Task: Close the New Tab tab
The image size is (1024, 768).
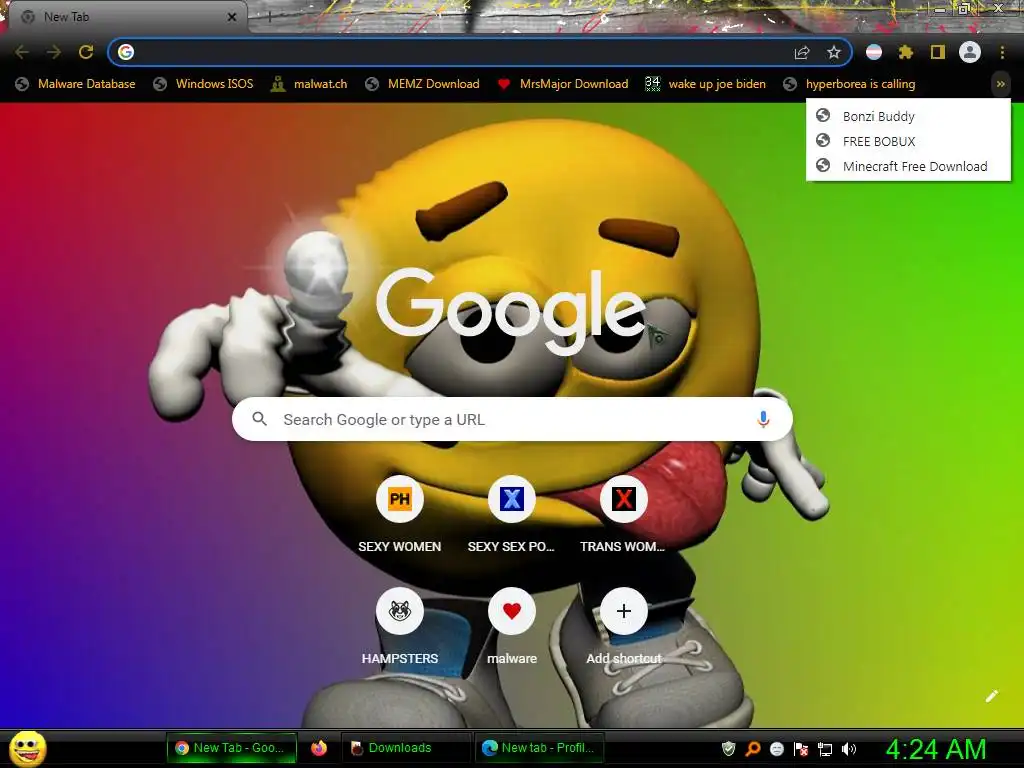Action: (232, 17)
